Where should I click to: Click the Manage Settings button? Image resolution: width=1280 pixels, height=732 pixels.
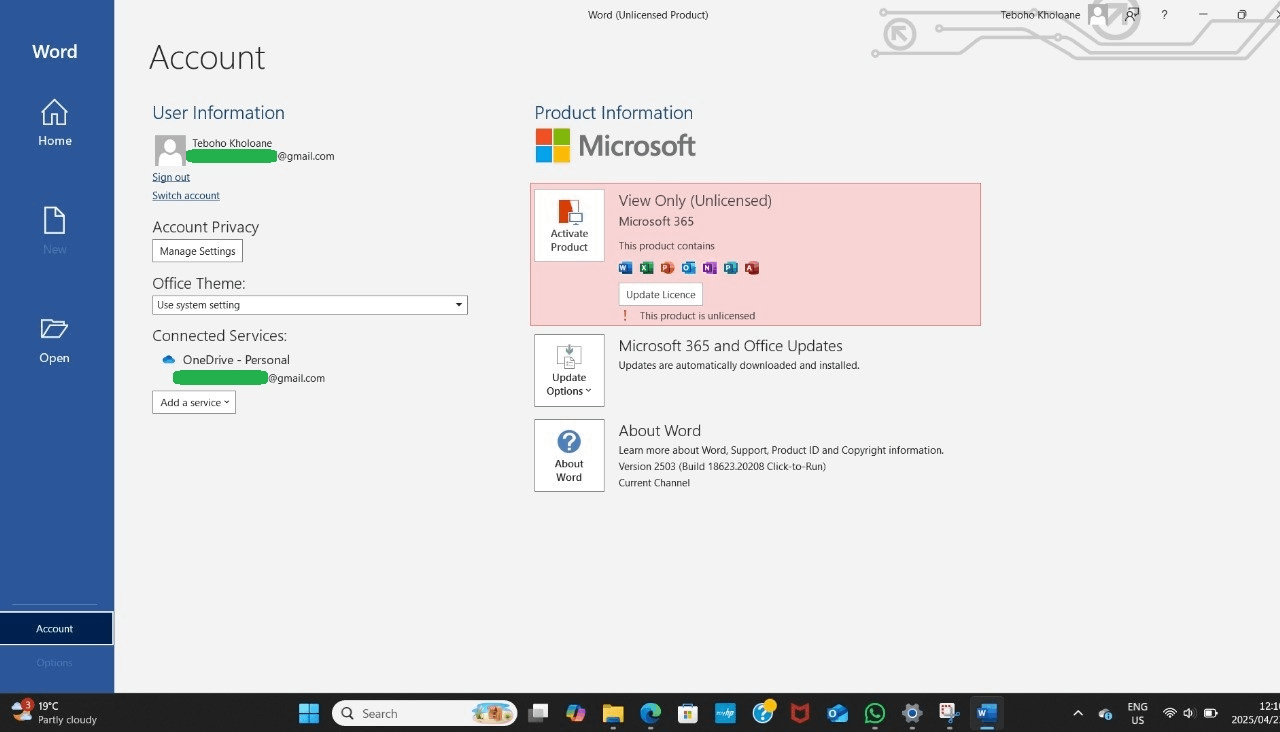pyautogui.click(x=197, y=251)
